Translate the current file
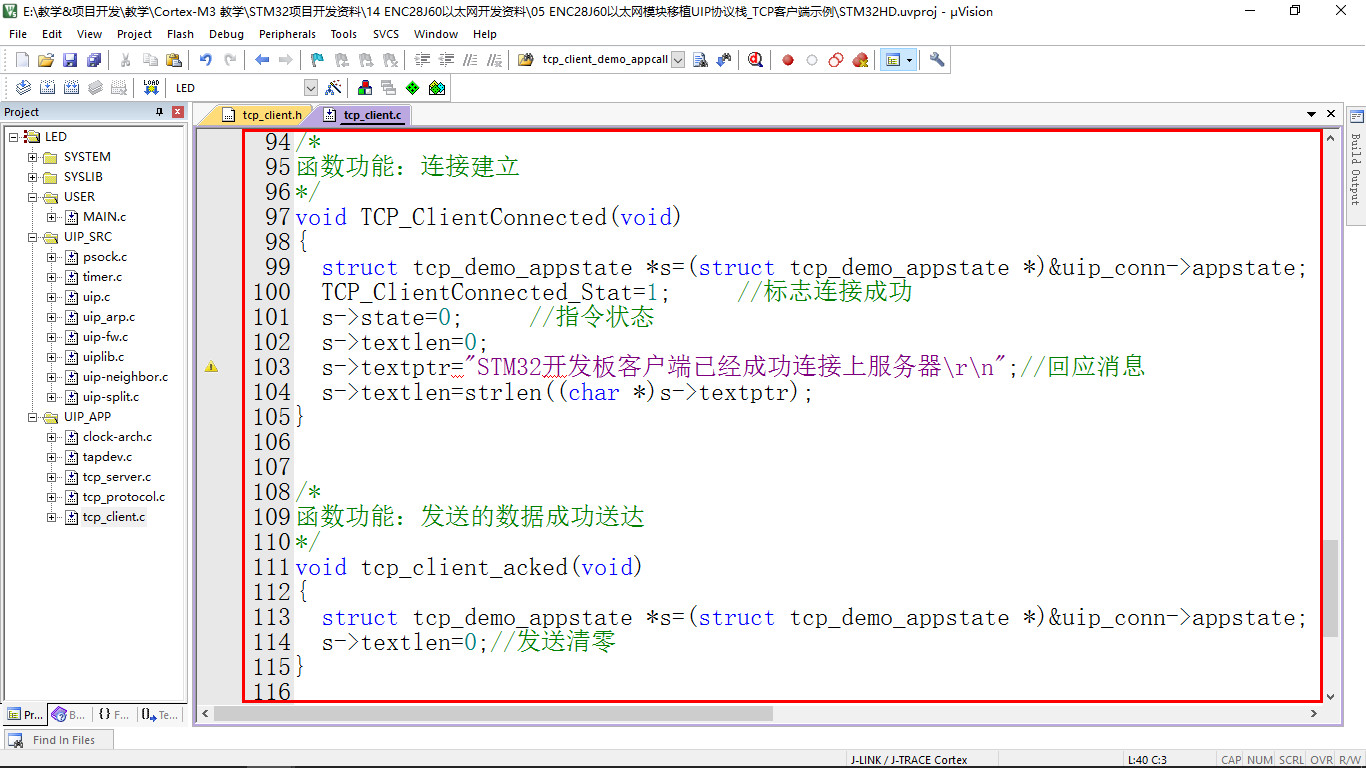 click(22, 88)
